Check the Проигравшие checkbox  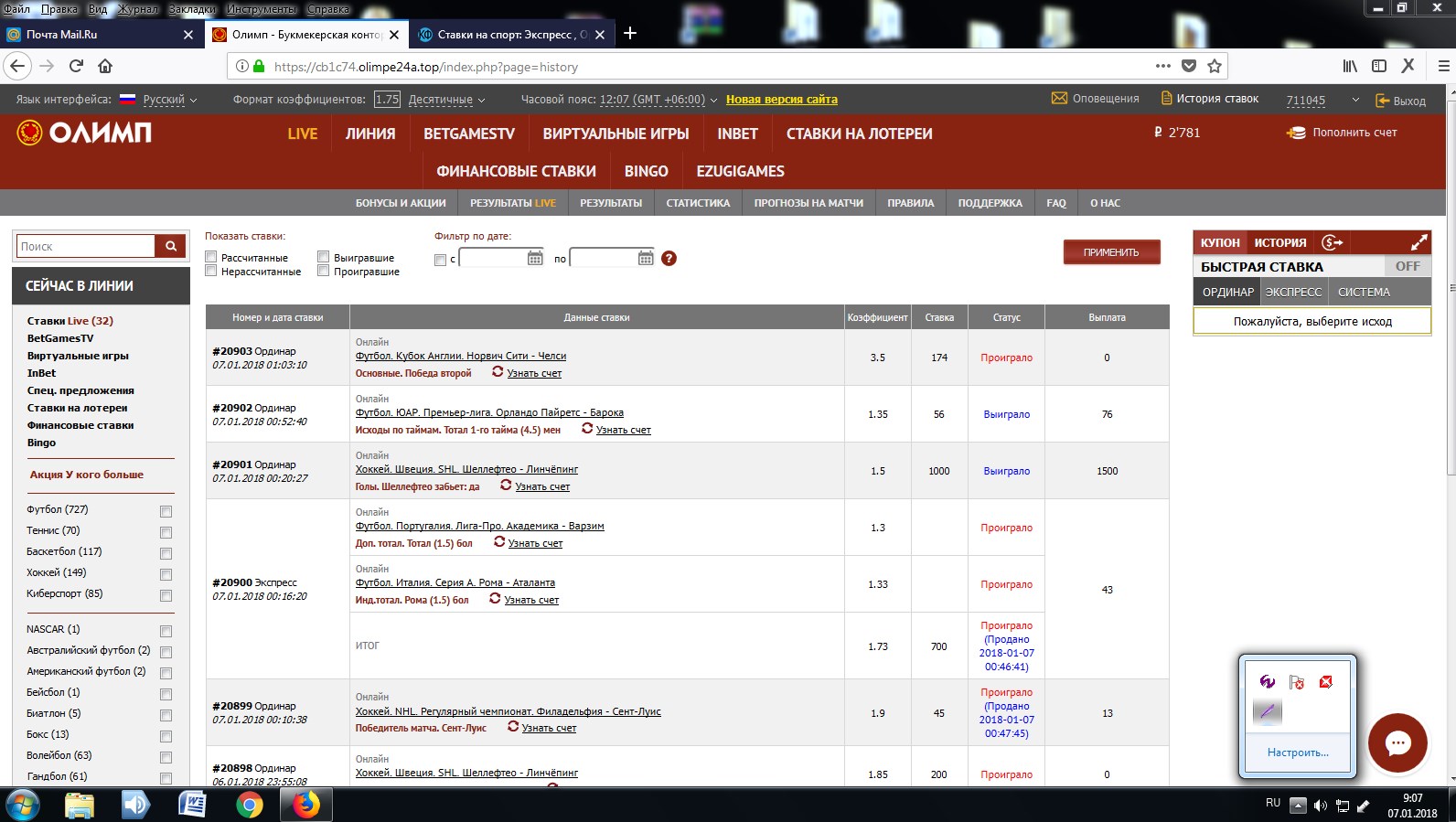[x=323, y=271]
